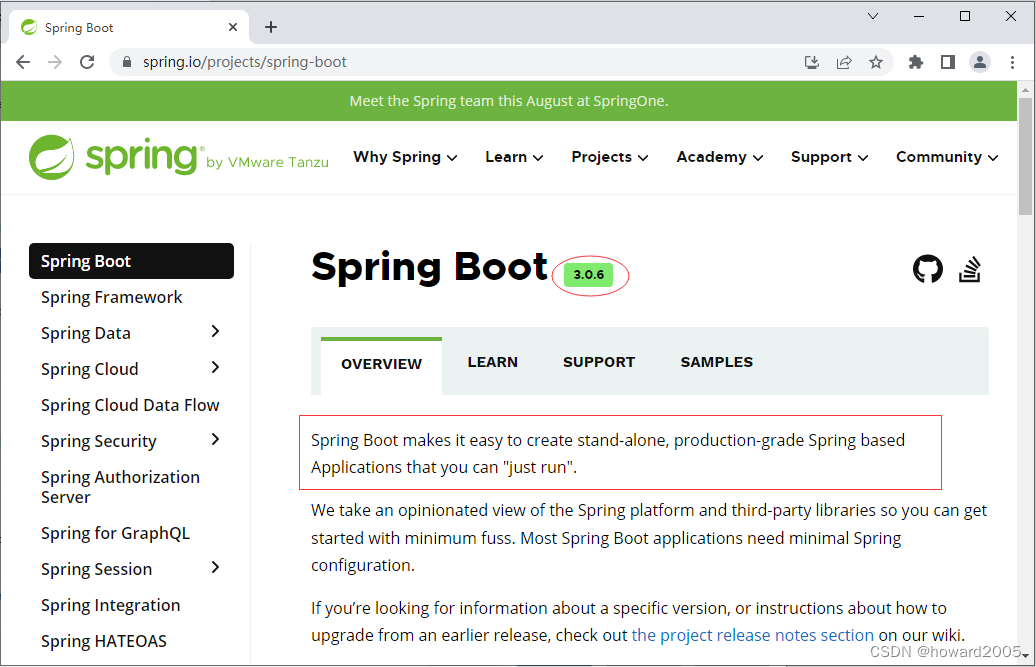Click the Spring Boot page heading
The width and height of the screenshot is (1036, 667).
(429, 267)
